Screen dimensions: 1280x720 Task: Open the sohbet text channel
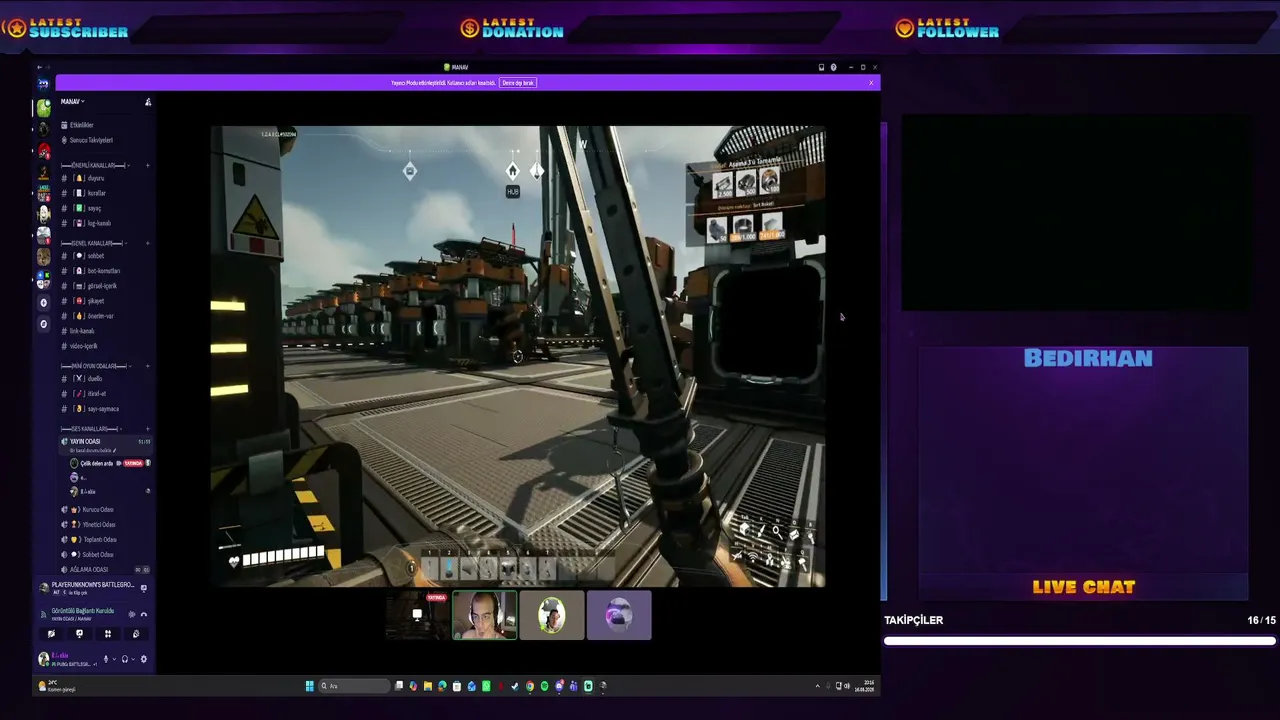coord(104,256)
